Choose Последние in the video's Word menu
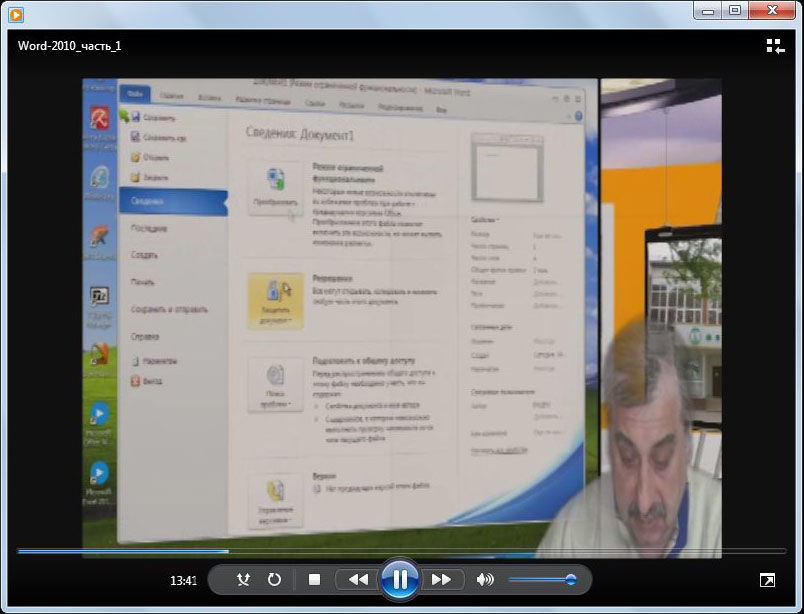The height and width of the screenshot is (614, 804). click(x=149, y=228)
